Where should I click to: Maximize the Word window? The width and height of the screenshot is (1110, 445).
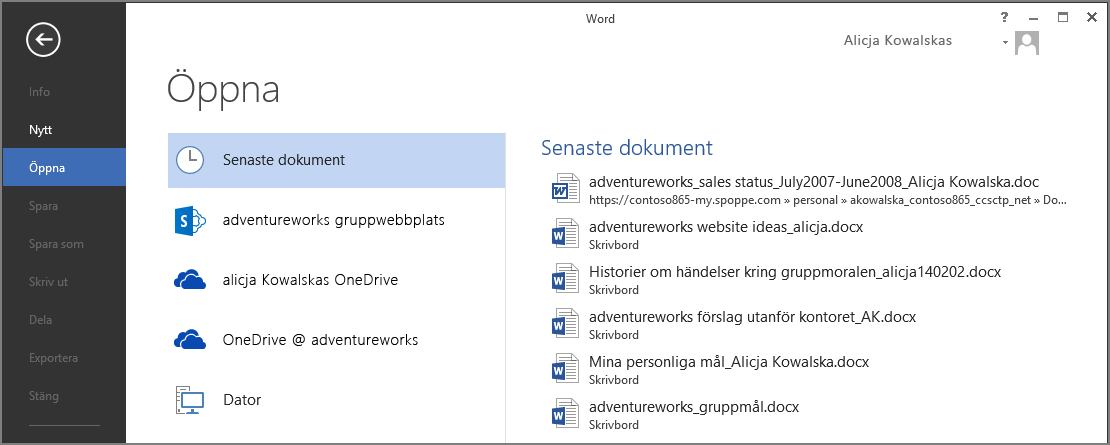tap(1063, 18)
